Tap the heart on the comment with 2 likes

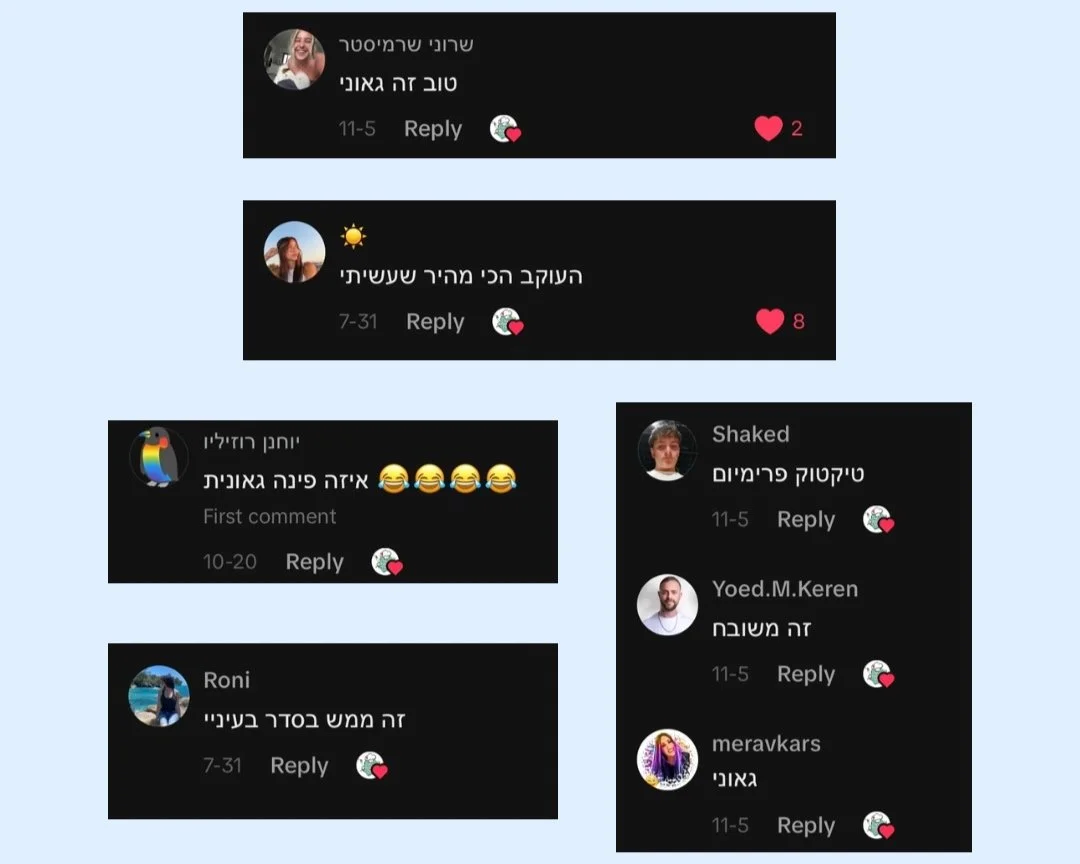[768, 128]
